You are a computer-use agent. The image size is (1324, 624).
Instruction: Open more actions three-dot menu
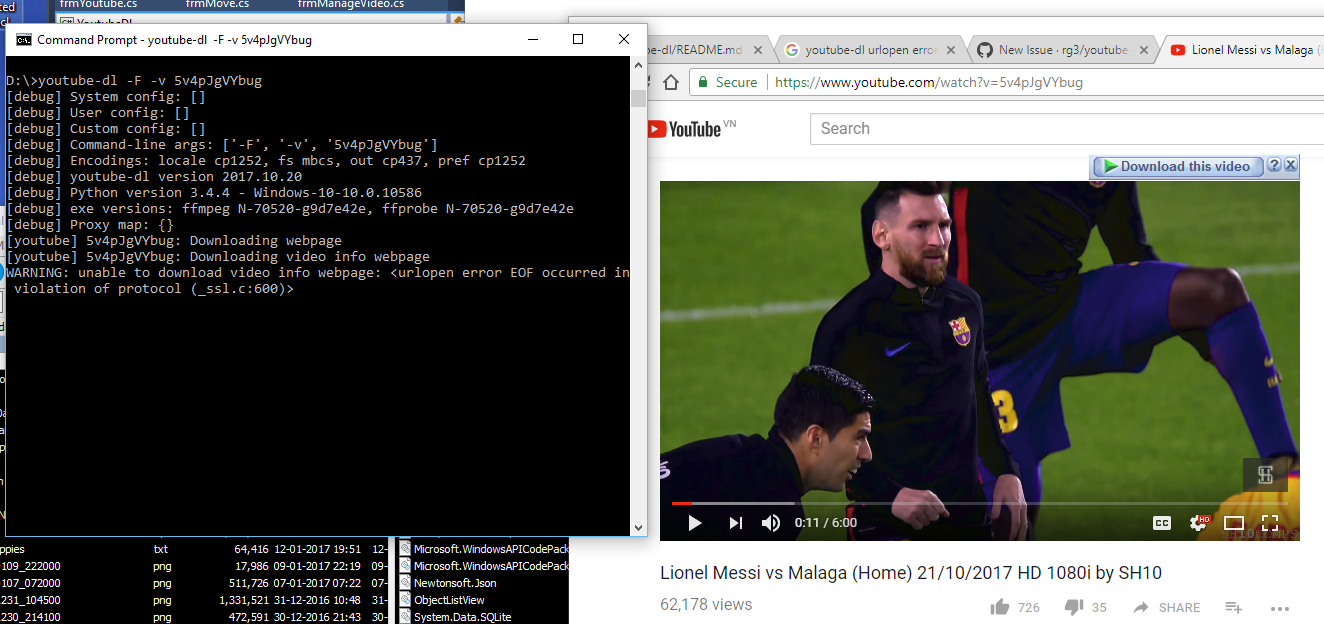click(1280, 607)
